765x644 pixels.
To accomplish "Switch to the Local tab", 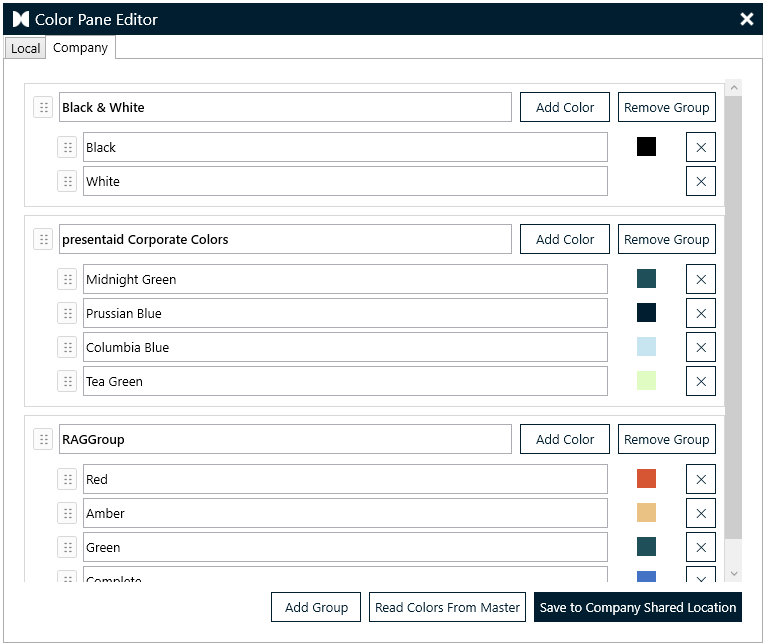I will point(25,48).
